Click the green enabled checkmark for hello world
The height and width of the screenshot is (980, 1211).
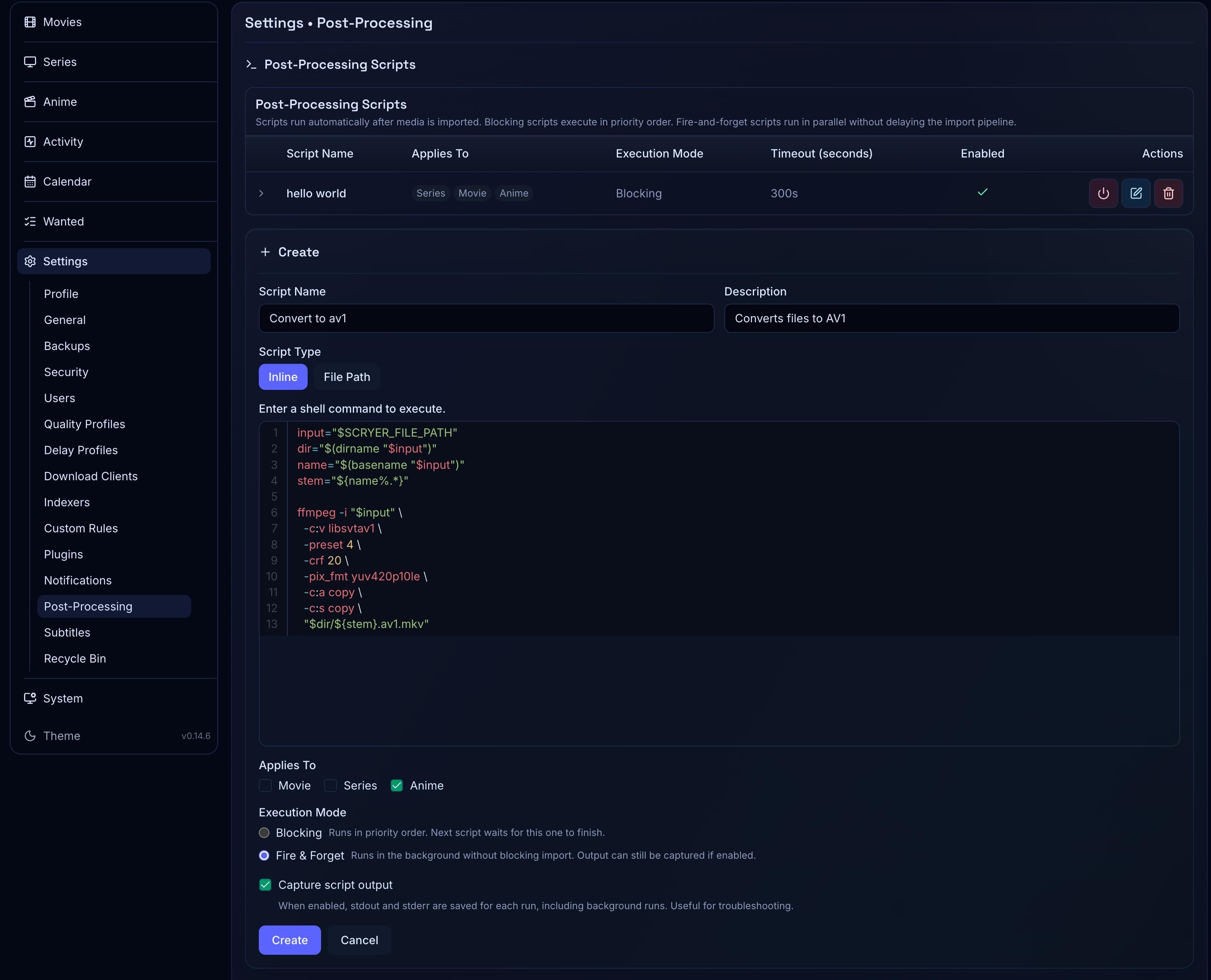pos(982,192)
